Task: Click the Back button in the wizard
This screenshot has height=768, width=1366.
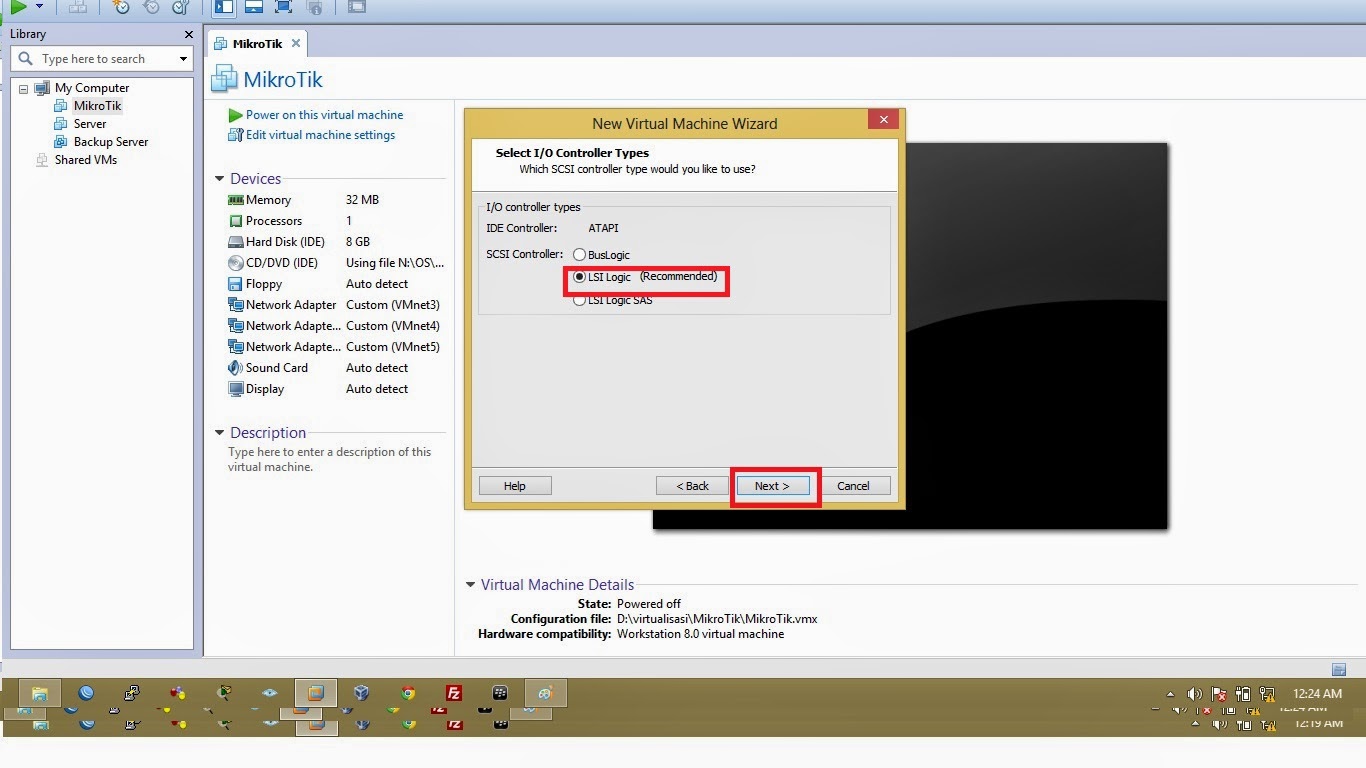Action: (692, 486)
